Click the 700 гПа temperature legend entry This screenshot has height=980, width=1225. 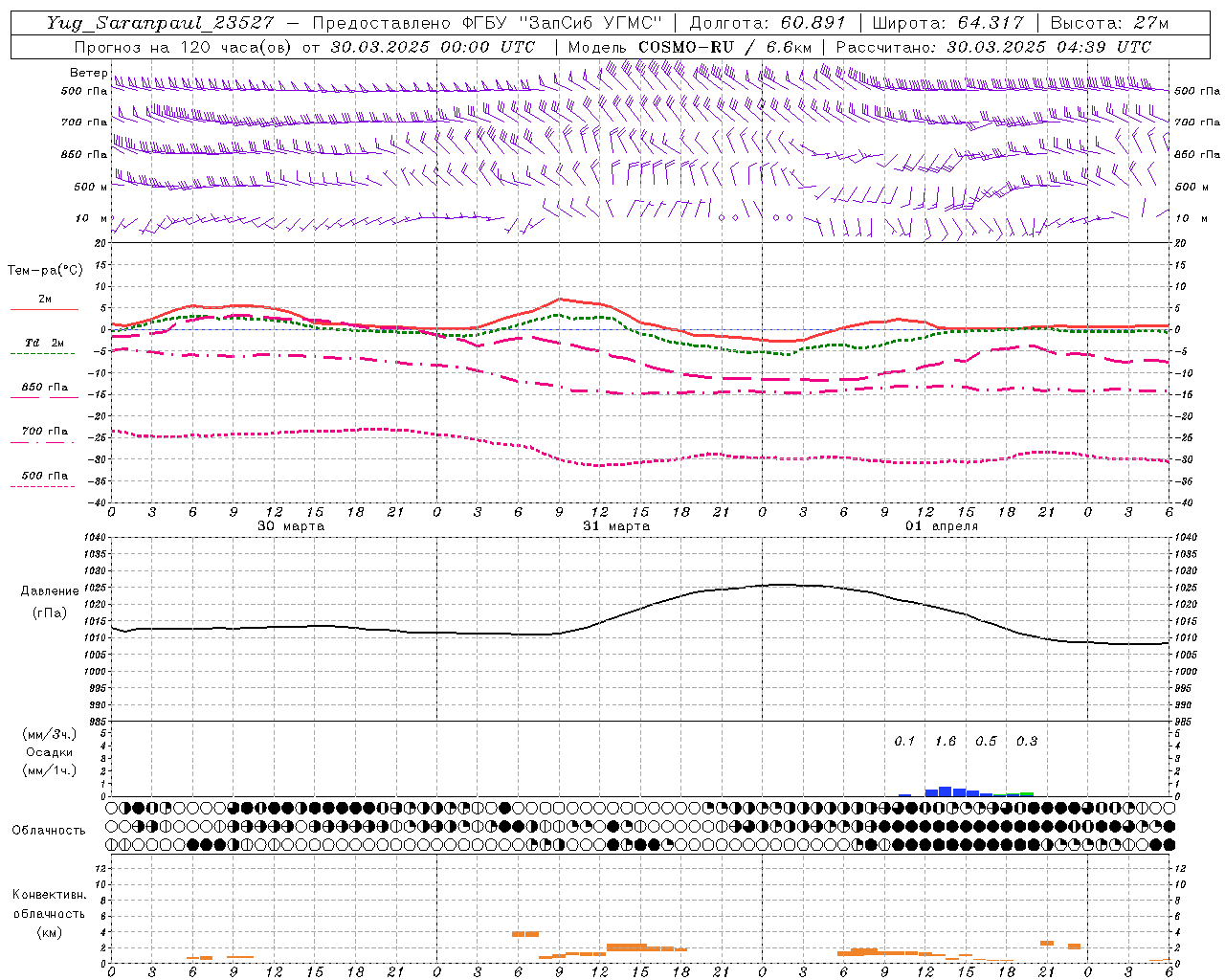tap(44, 432)
